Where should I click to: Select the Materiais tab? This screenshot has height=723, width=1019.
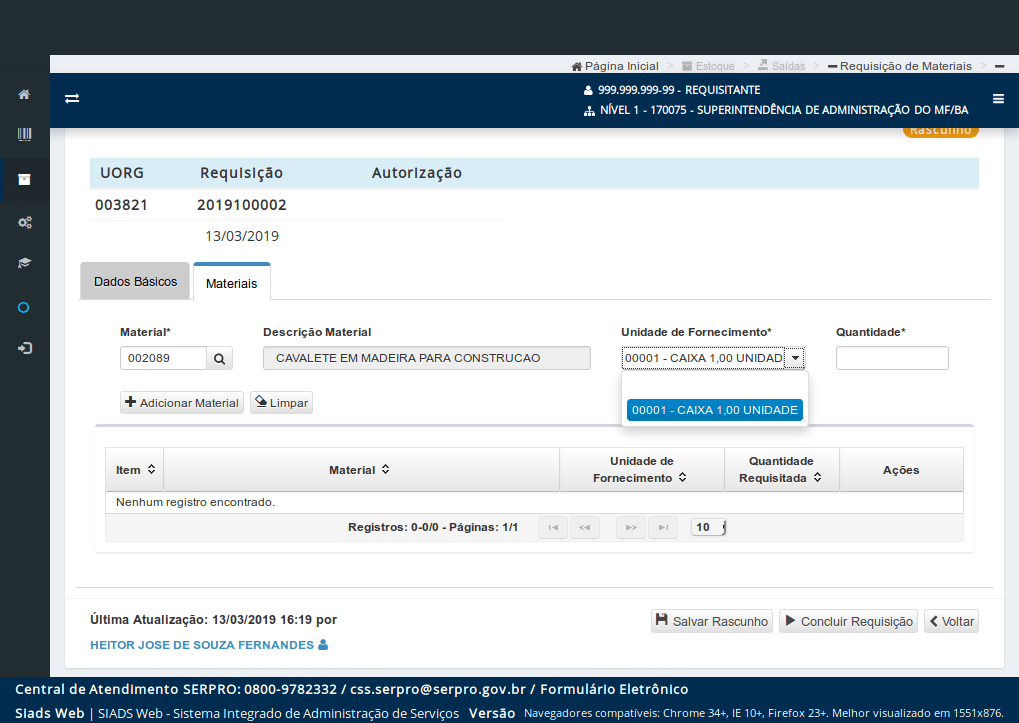(231, 283)
